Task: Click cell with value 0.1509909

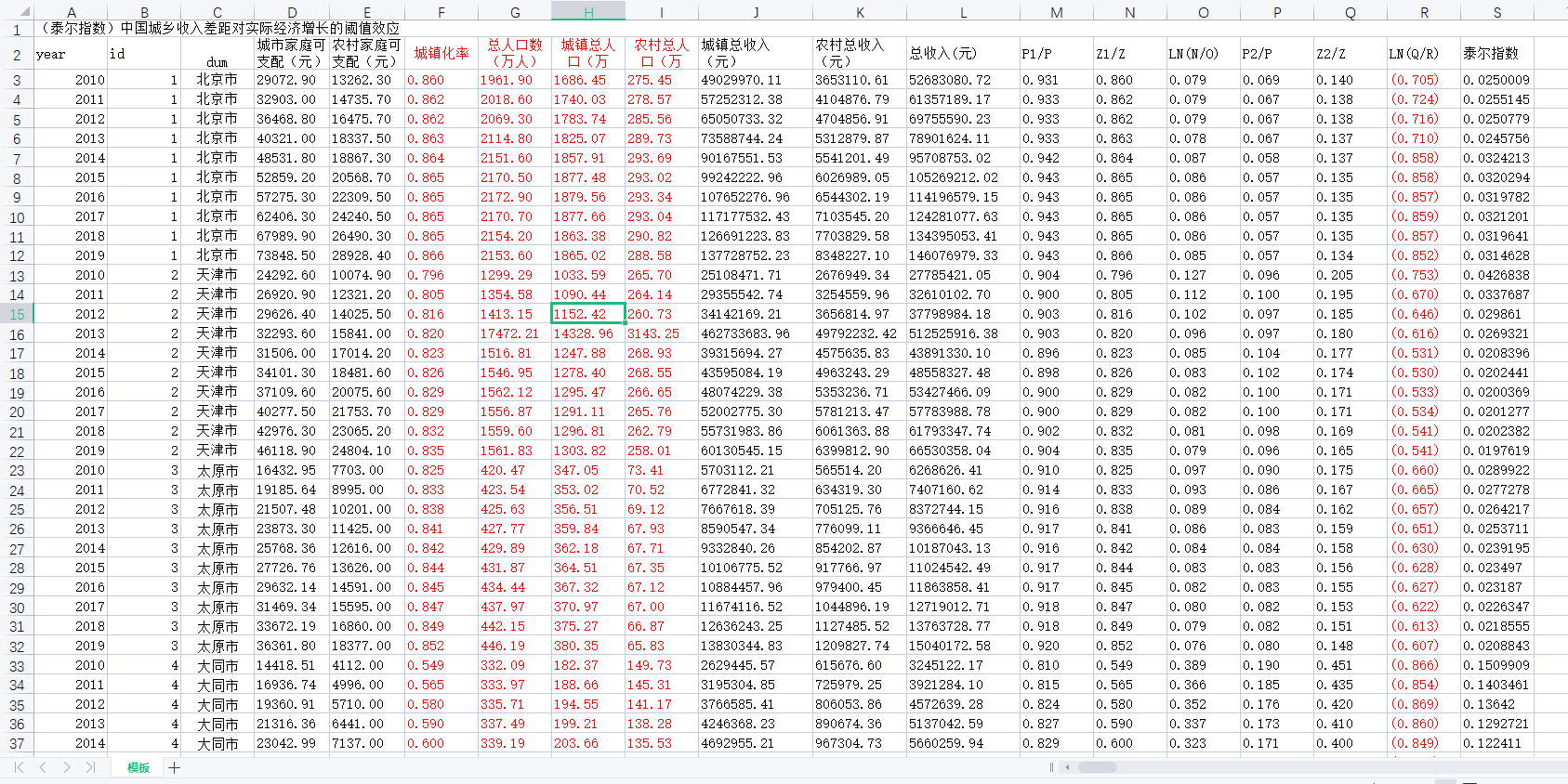Action: pos(1497,665)
